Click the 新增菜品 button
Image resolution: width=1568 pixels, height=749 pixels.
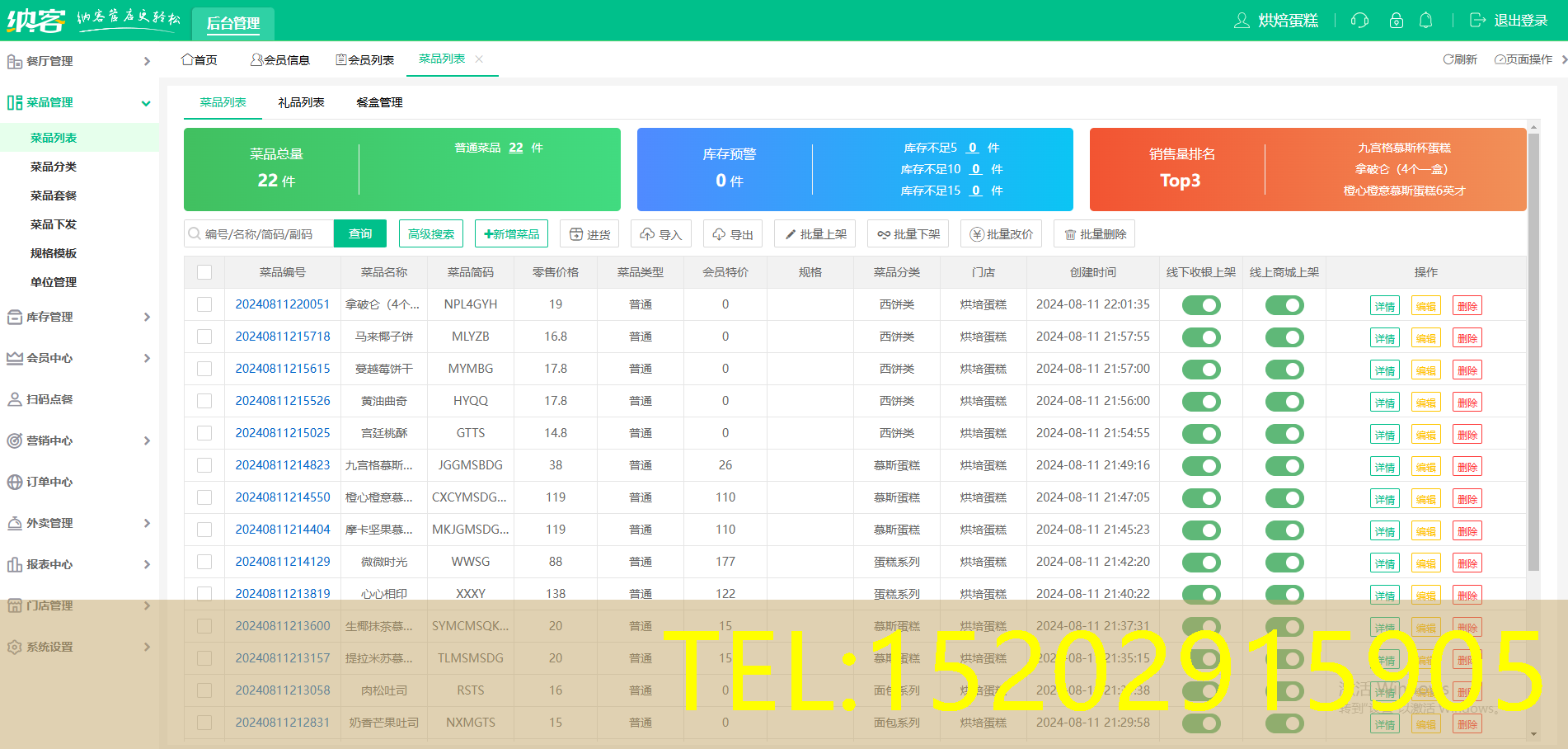coord(511,233)
